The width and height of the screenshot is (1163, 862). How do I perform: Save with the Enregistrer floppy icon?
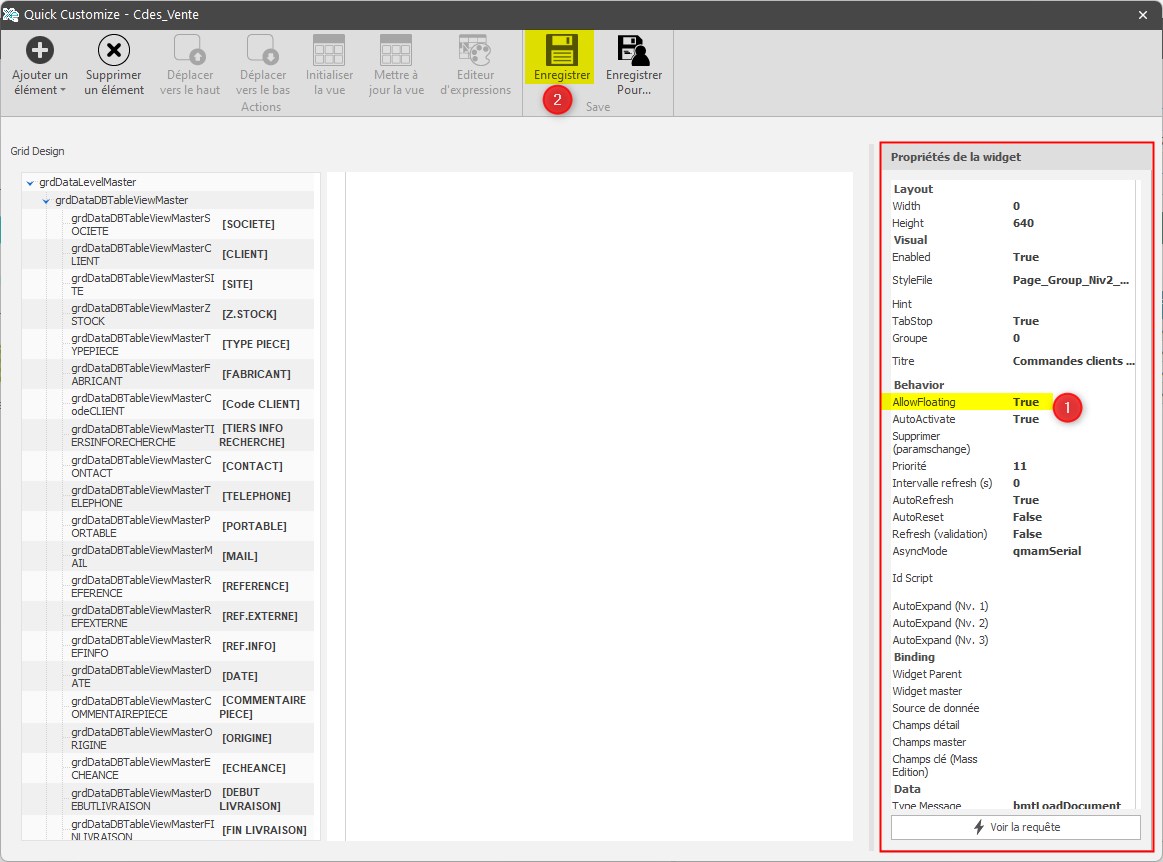(x=562, y=50)
